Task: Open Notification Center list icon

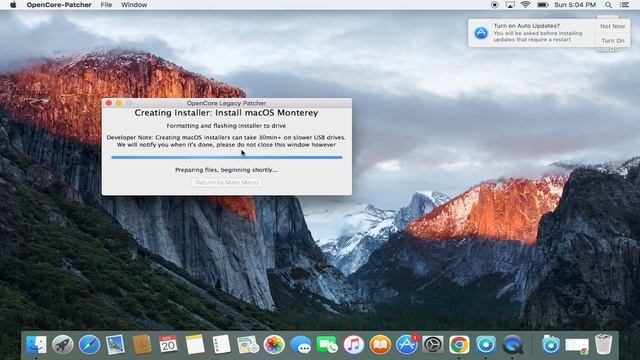Action: 624,5
